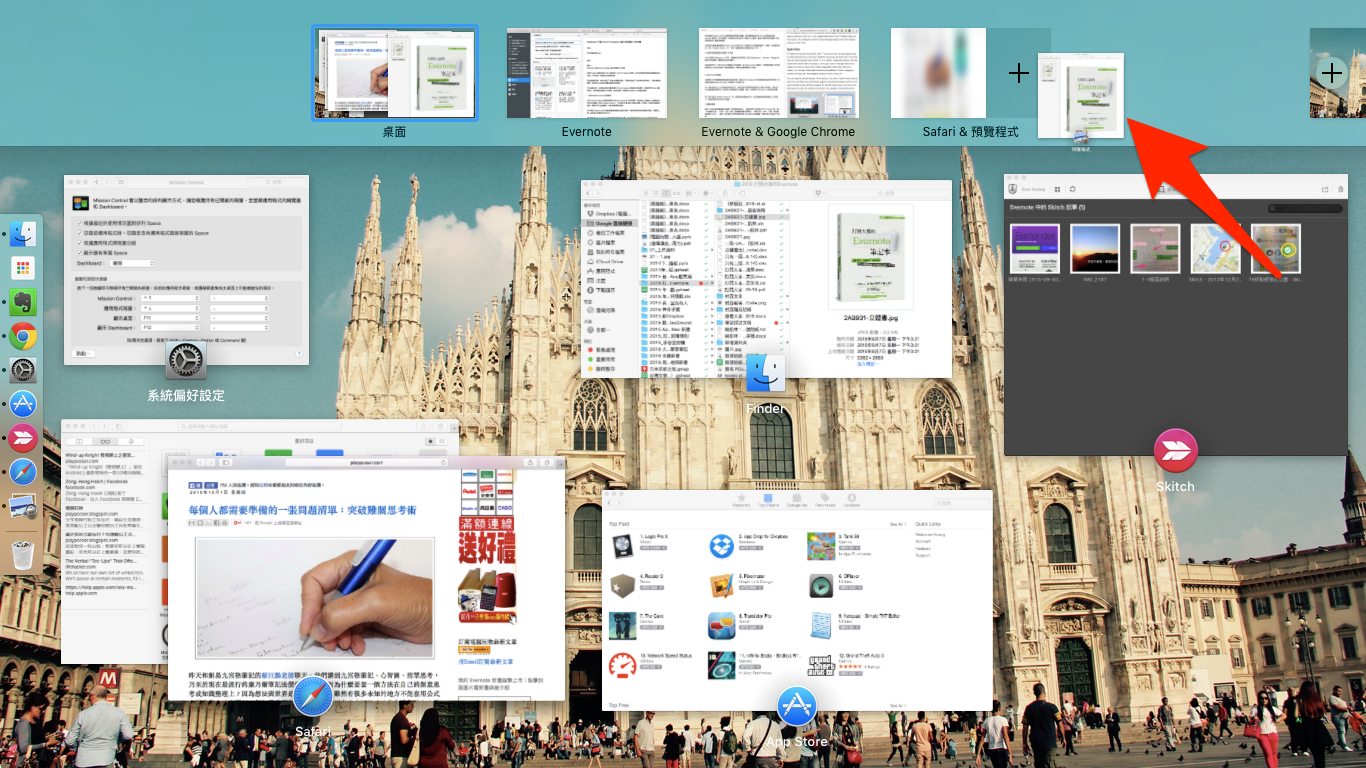Open Mission Control keyboard shortcut dropdown
The width and height of the screenshot is (1366, 768).
point(171,298)
